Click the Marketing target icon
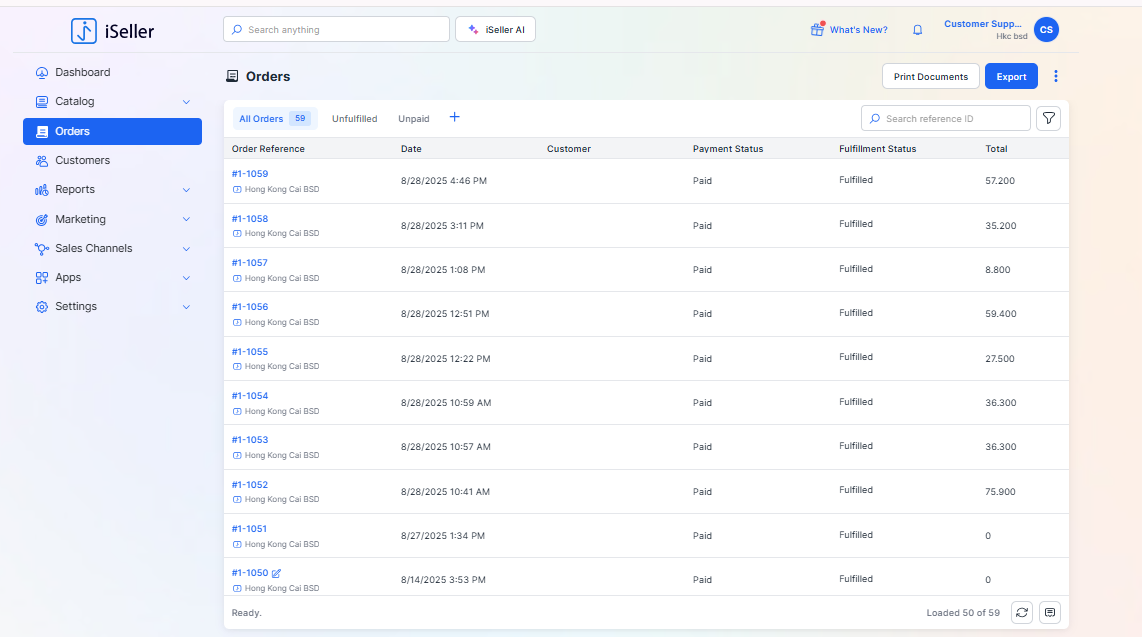The image size is (1142, 637). (42, 219)
